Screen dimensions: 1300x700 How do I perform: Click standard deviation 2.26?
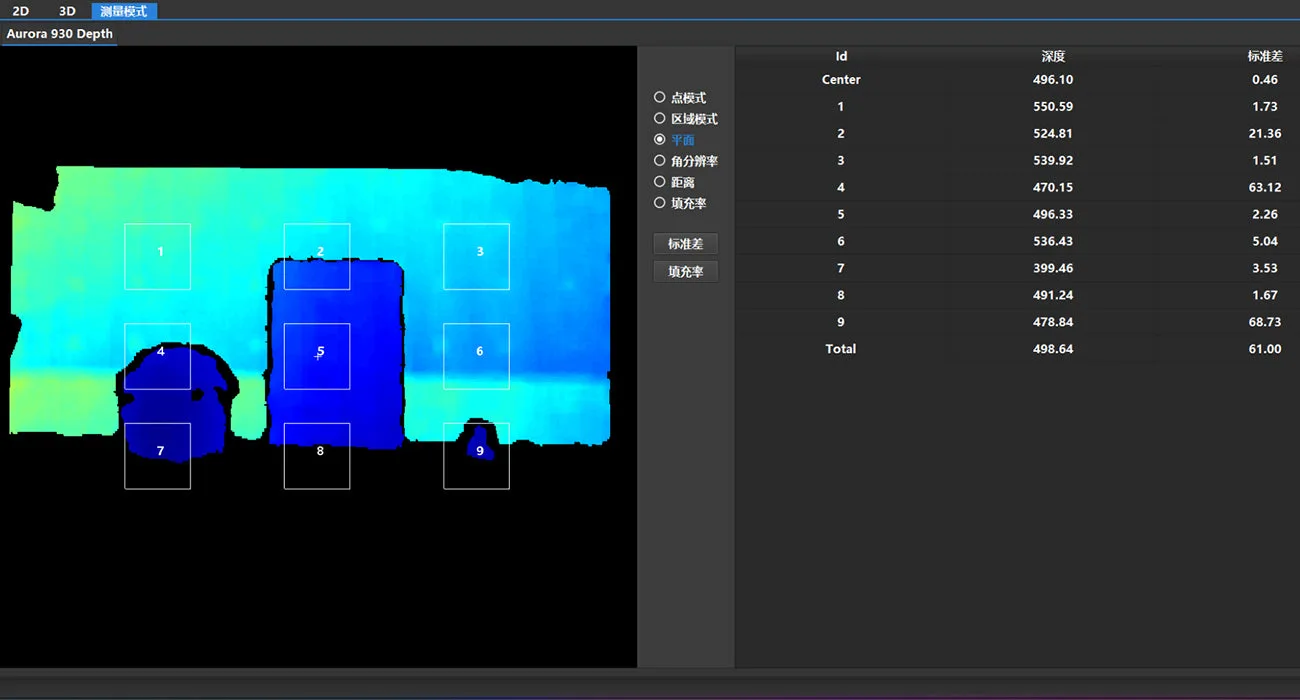(1265, 215)
